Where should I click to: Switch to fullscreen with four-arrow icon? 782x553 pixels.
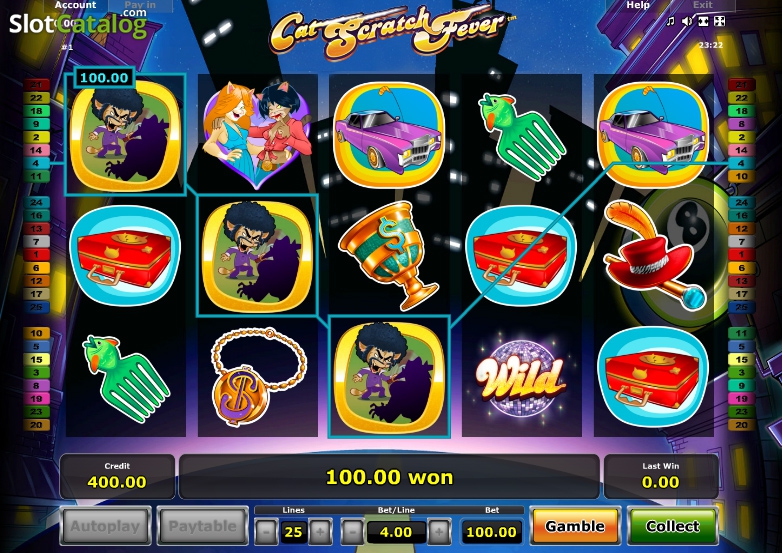pos(720,21)
